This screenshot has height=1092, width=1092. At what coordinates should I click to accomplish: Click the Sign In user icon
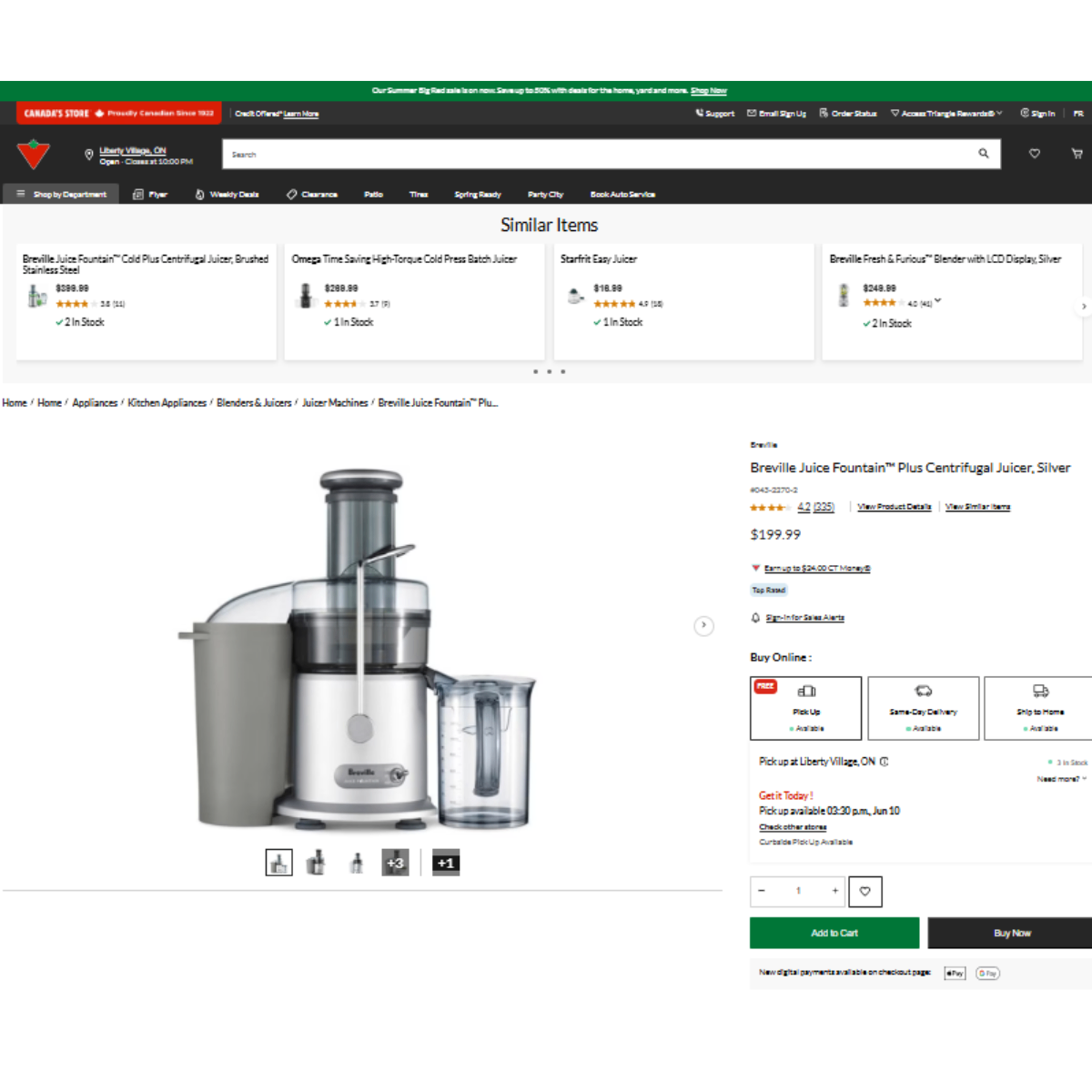point(1025,114)
